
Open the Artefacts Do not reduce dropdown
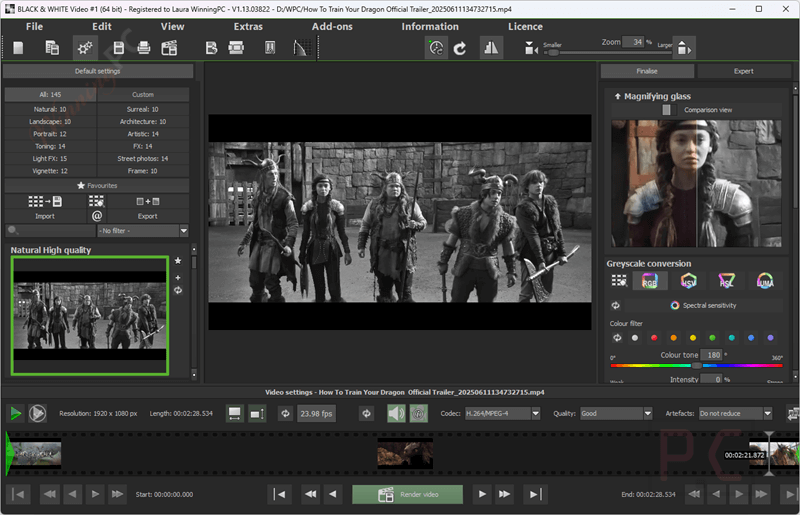(735, 413)
